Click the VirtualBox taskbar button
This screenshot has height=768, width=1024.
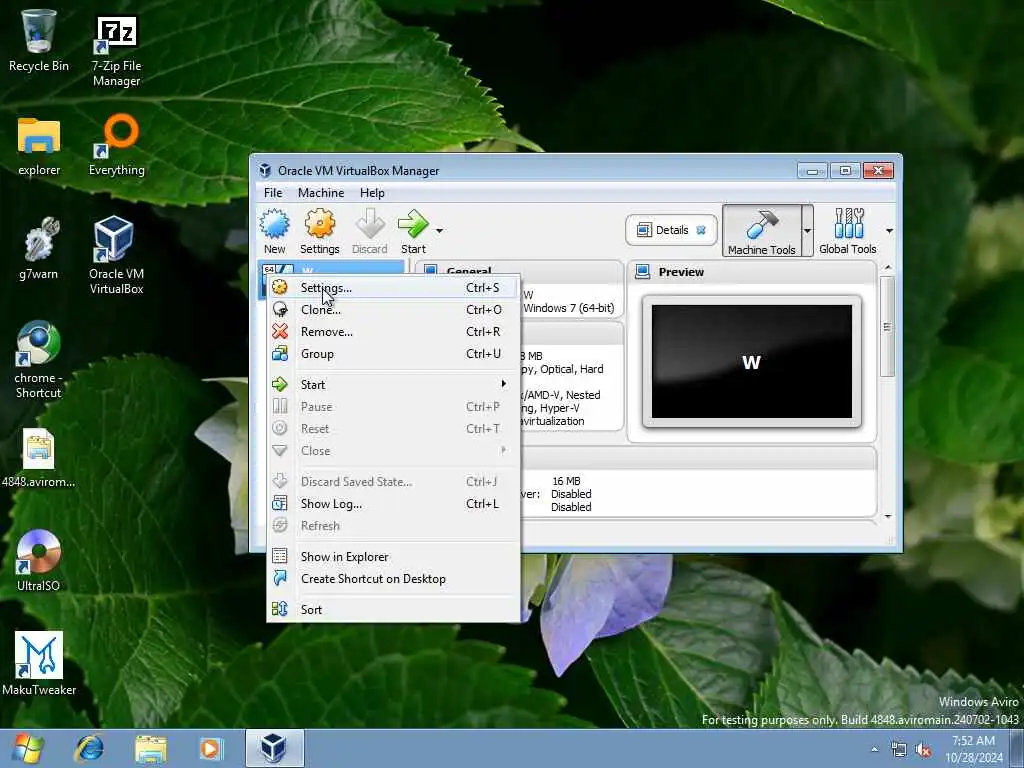(274, 748)
